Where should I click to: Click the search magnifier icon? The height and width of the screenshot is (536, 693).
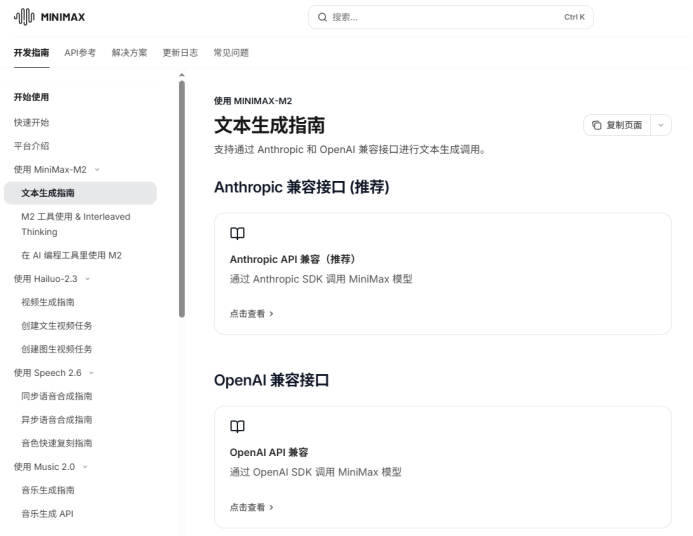tap(323, 18)
